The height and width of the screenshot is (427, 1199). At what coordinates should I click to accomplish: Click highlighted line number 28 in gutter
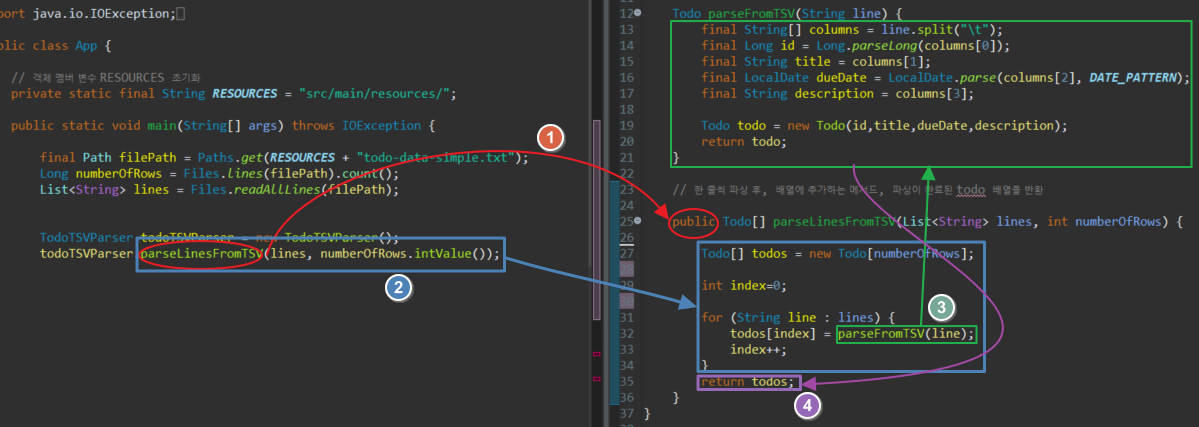pyautogui.click(x=628, y=269)
